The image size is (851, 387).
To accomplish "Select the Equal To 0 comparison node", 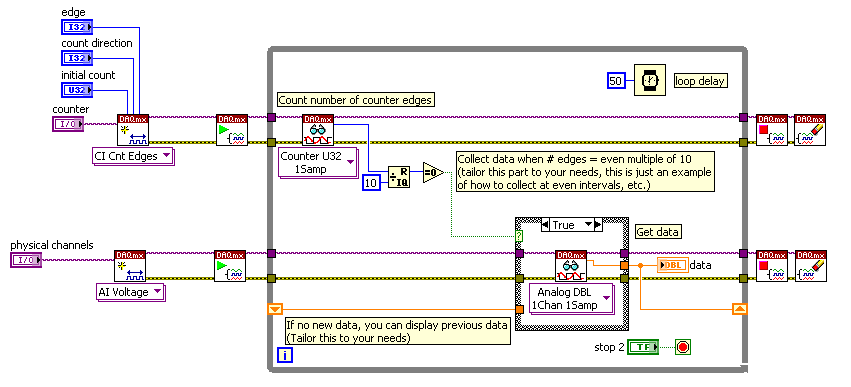I will (x=433, y=172).
